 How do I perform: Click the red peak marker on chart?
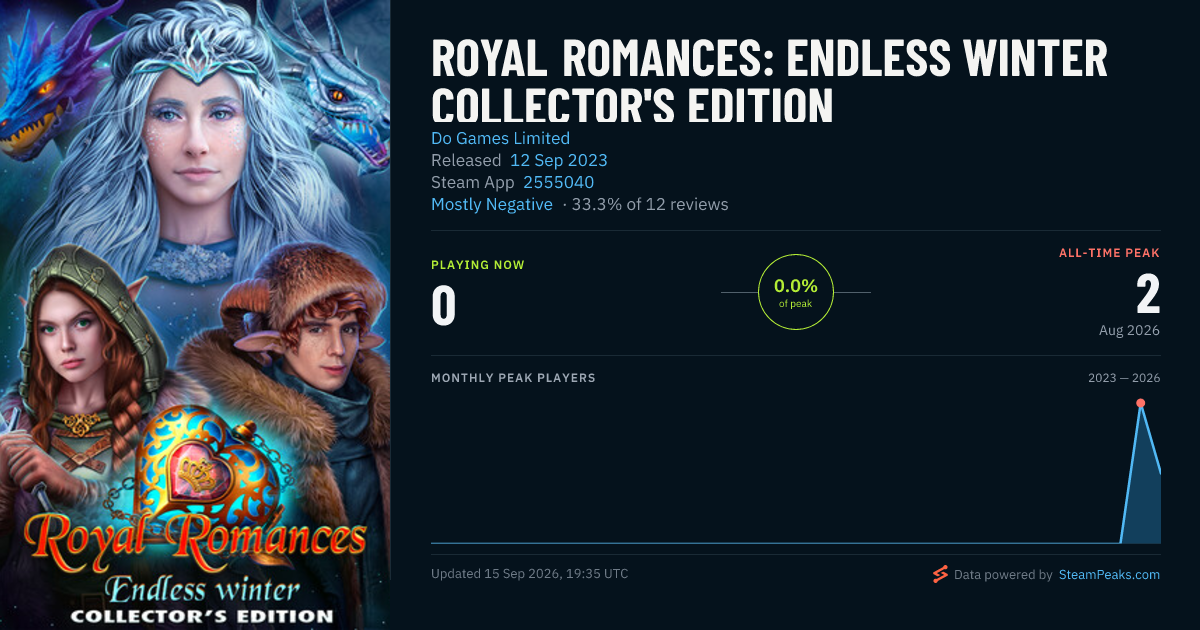coord(1140,403)
